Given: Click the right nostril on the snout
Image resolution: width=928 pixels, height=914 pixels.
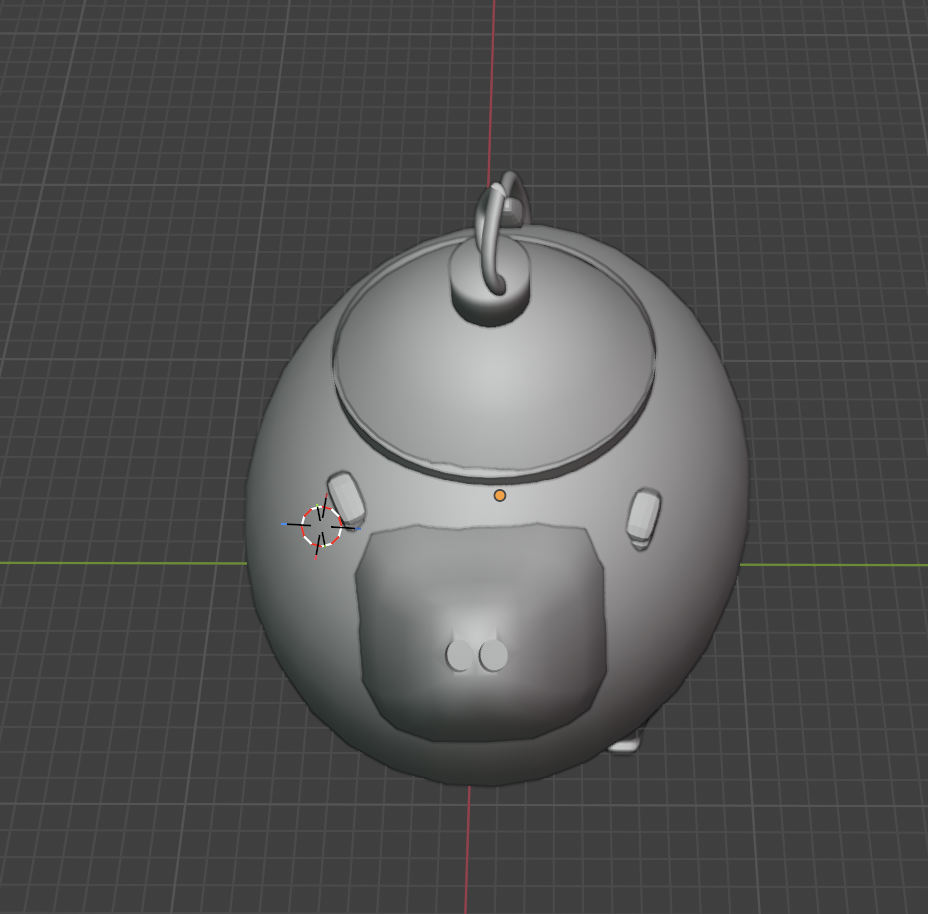Looking at the screenshot, I should click(x=493, y=656).
